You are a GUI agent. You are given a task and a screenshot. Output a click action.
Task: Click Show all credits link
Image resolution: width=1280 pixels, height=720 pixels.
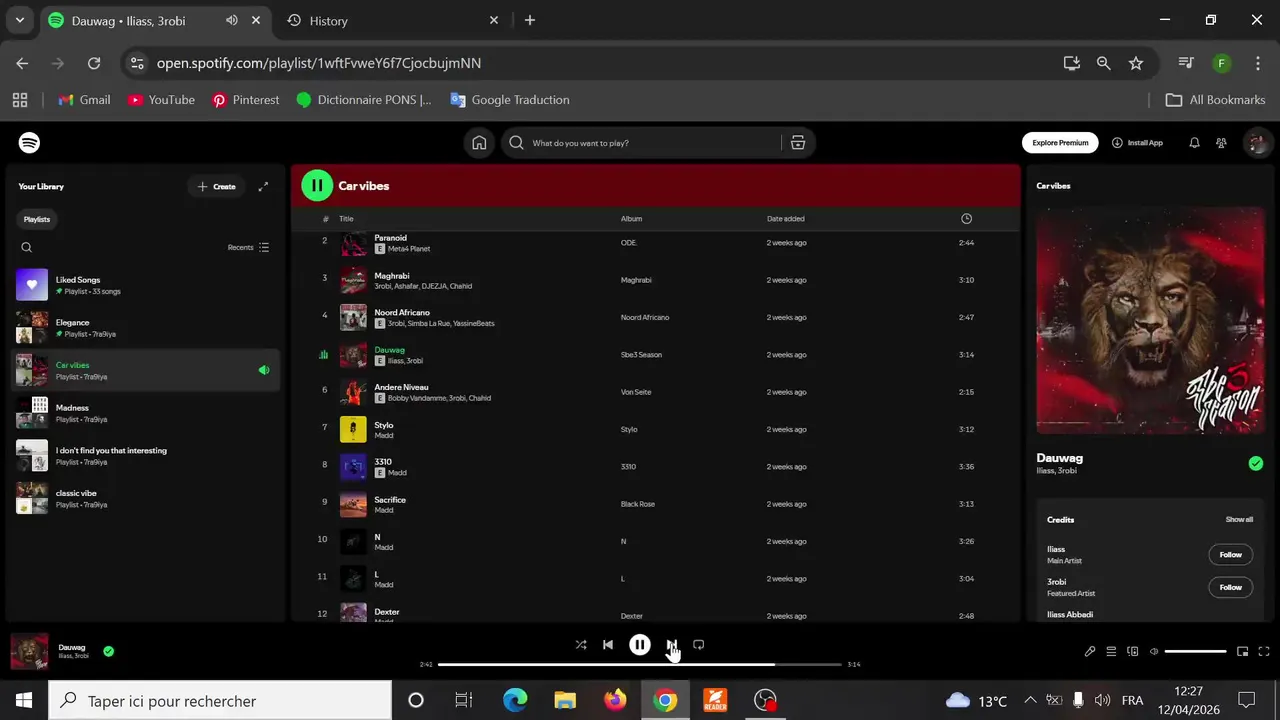point(1239,520)
